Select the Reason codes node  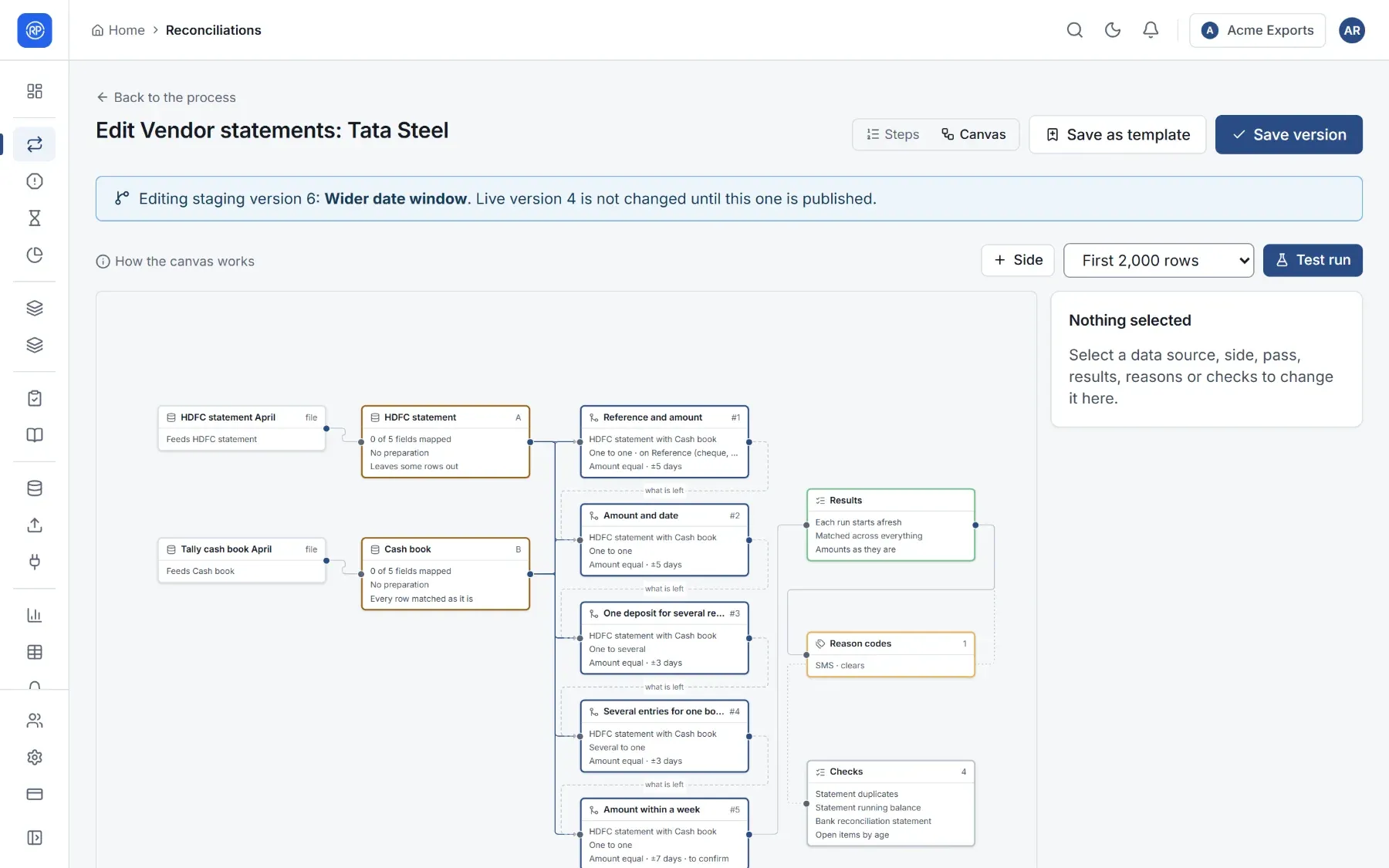pyautogui.click(x=891, y=654)
